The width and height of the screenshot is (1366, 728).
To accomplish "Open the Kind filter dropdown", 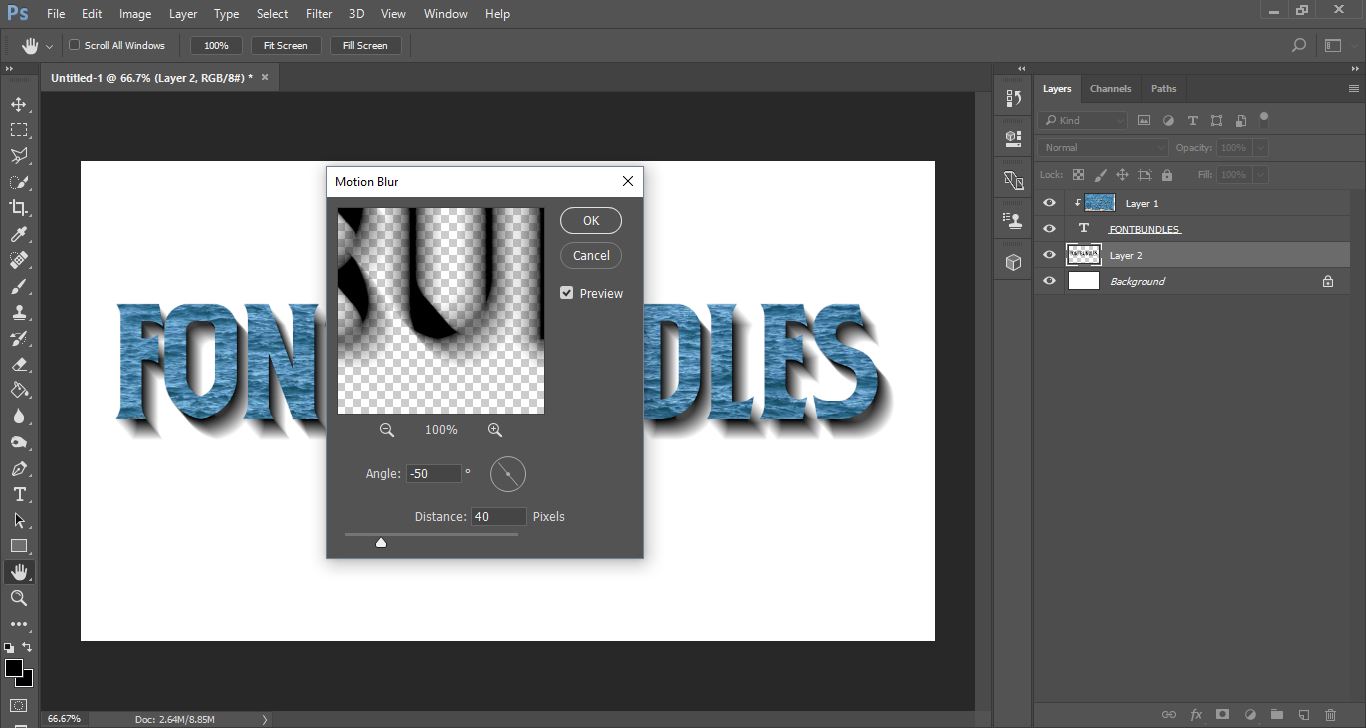I will (x=1083, y=120).
